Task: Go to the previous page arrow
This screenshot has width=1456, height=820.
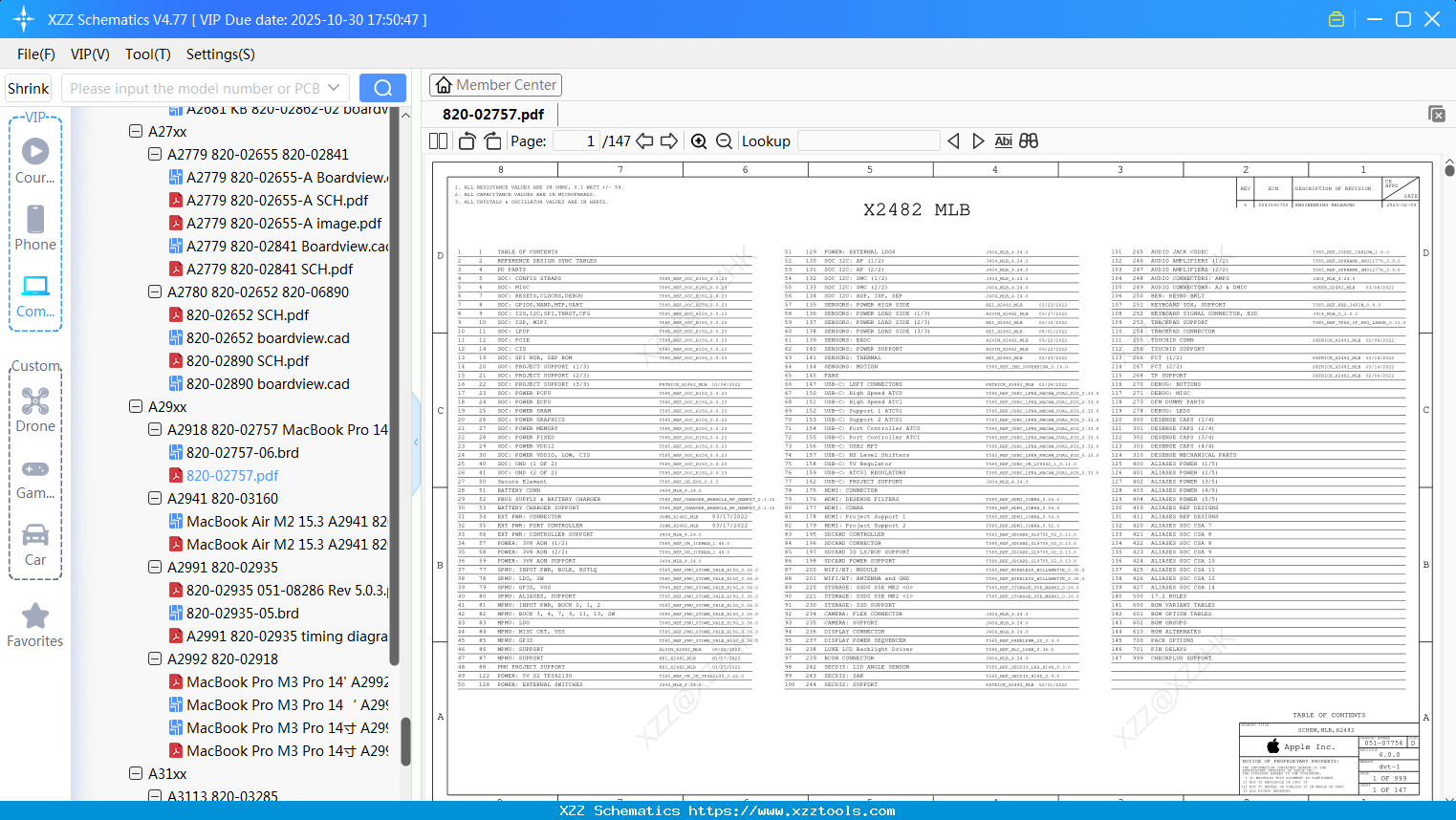Action: coord(644,140)
